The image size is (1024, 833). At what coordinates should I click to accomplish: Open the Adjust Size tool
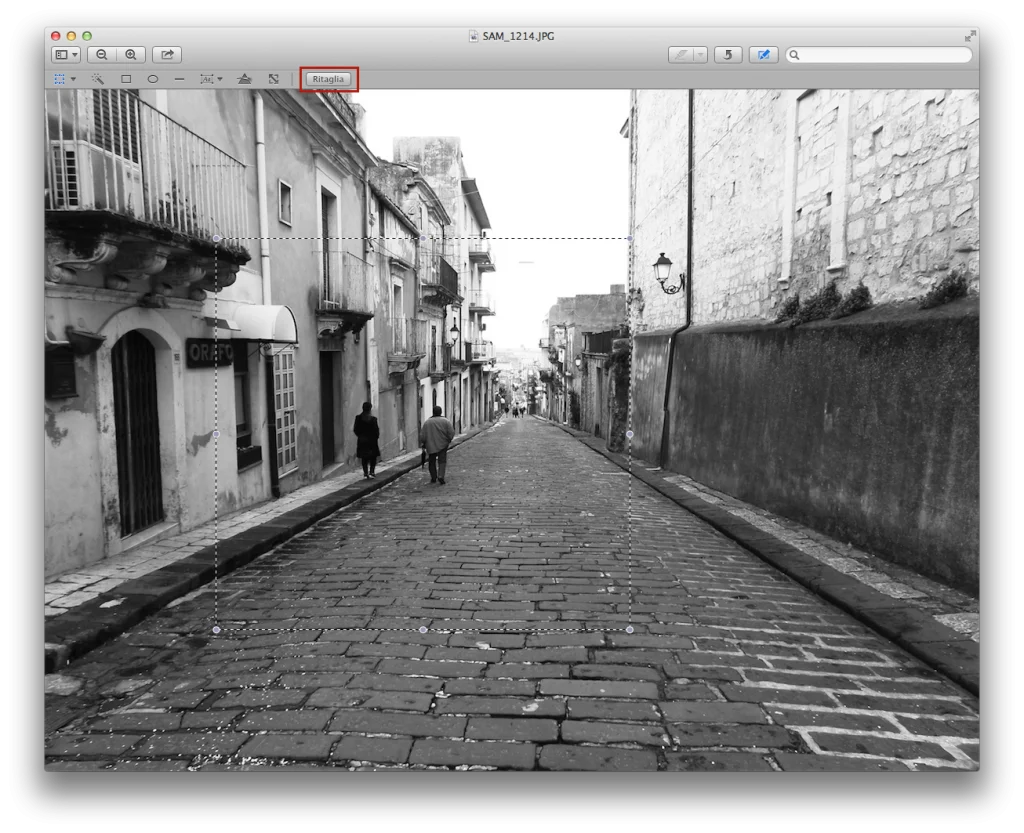pos(274,79)
